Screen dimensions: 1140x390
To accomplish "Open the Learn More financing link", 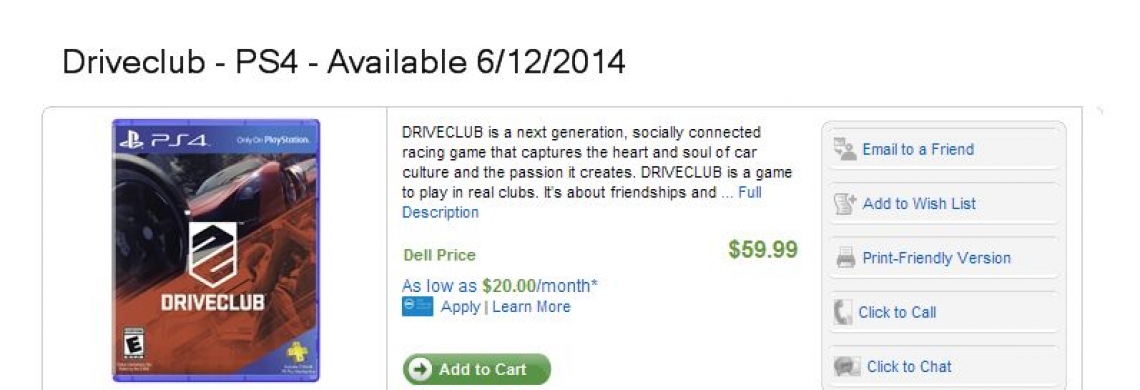I will tap(531, 307).
